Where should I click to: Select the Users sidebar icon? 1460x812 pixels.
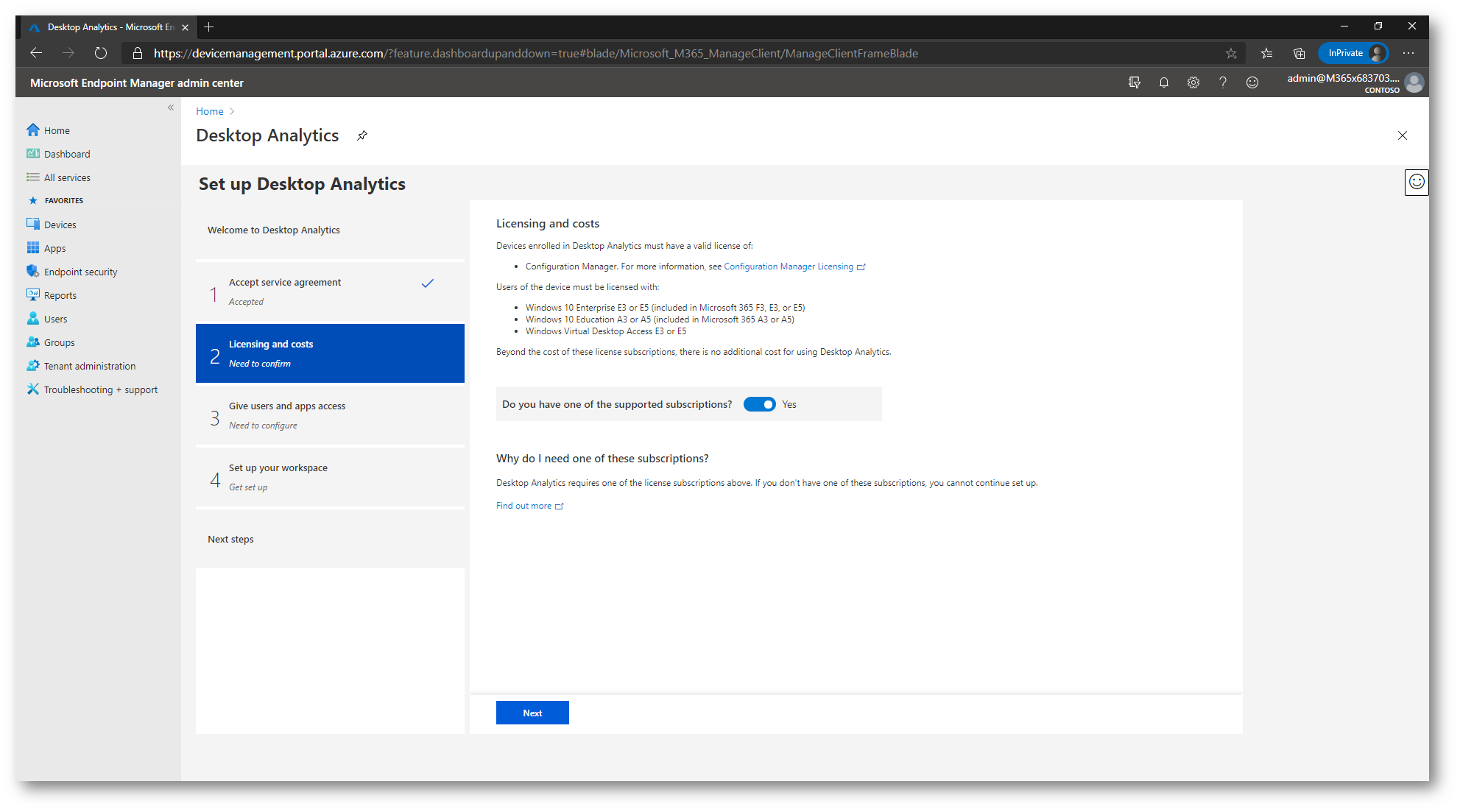coord(33,319)
